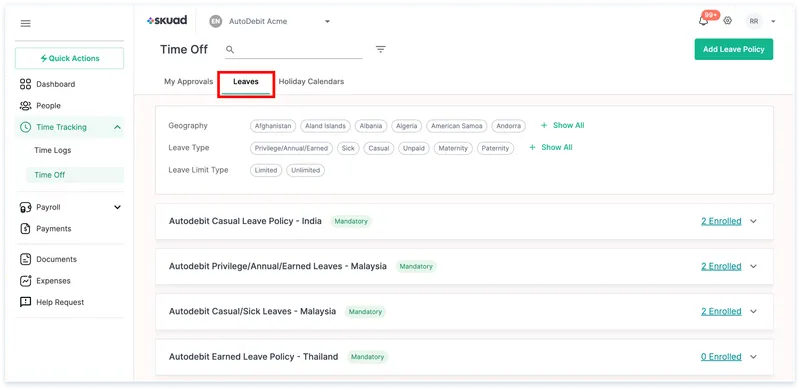Open the People menu item
Image resolution: width=800 pixels, height=390 pixels.
click(48, 106)
